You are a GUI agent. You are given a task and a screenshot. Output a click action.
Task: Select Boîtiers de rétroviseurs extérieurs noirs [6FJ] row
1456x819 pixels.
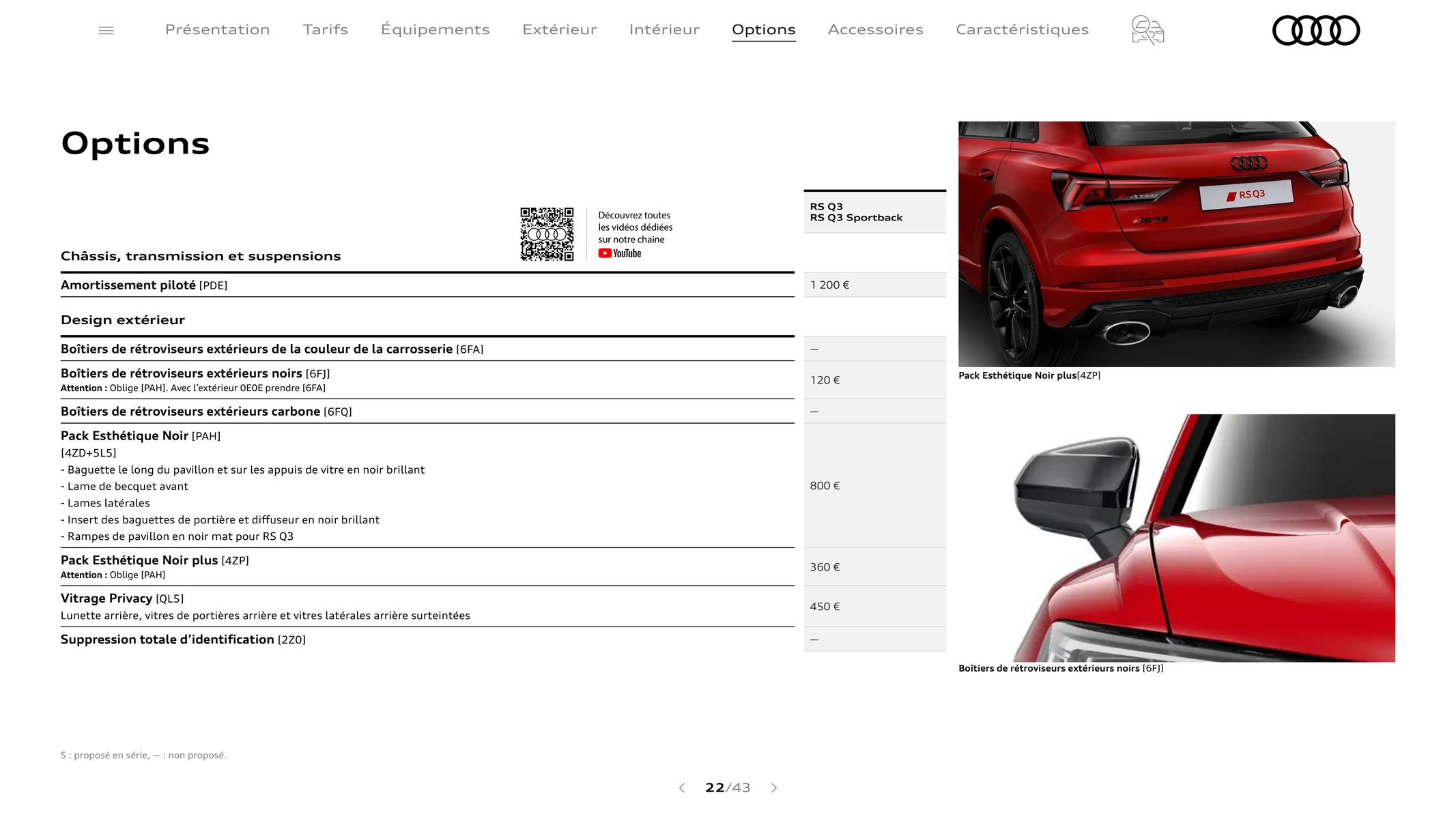pyautogui.click(x=427, y=380)
